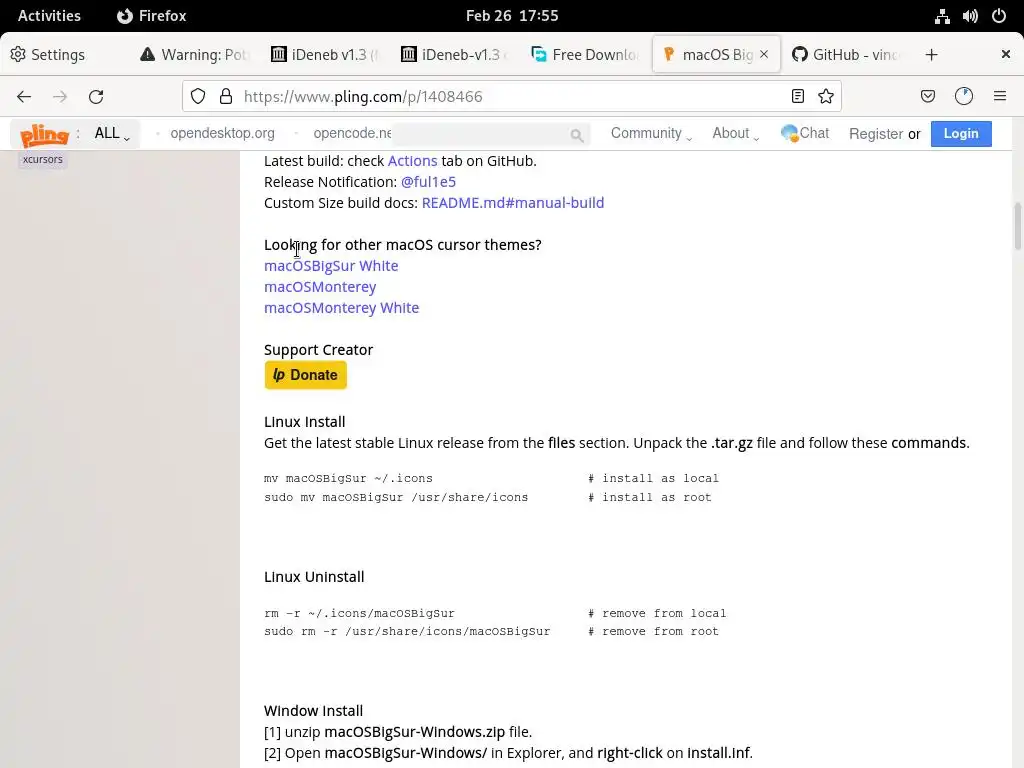
Task: Click the 'sudo rm -r /usr/share/icons/macOSBigSur' command
Action: [x=407, y=632]
